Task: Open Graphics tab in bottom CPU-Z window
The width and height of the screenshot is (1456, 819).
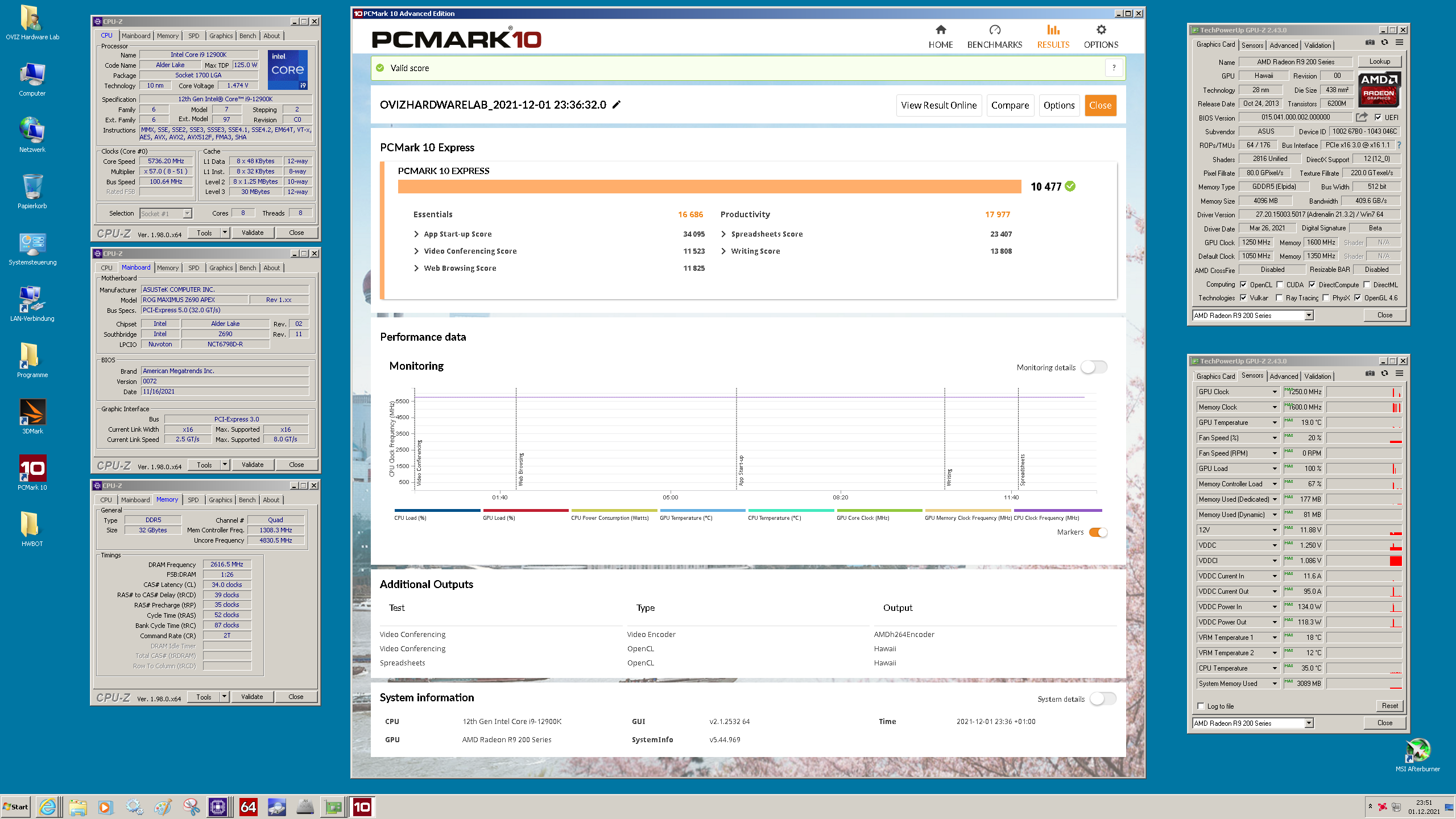Action: point(220,500)
